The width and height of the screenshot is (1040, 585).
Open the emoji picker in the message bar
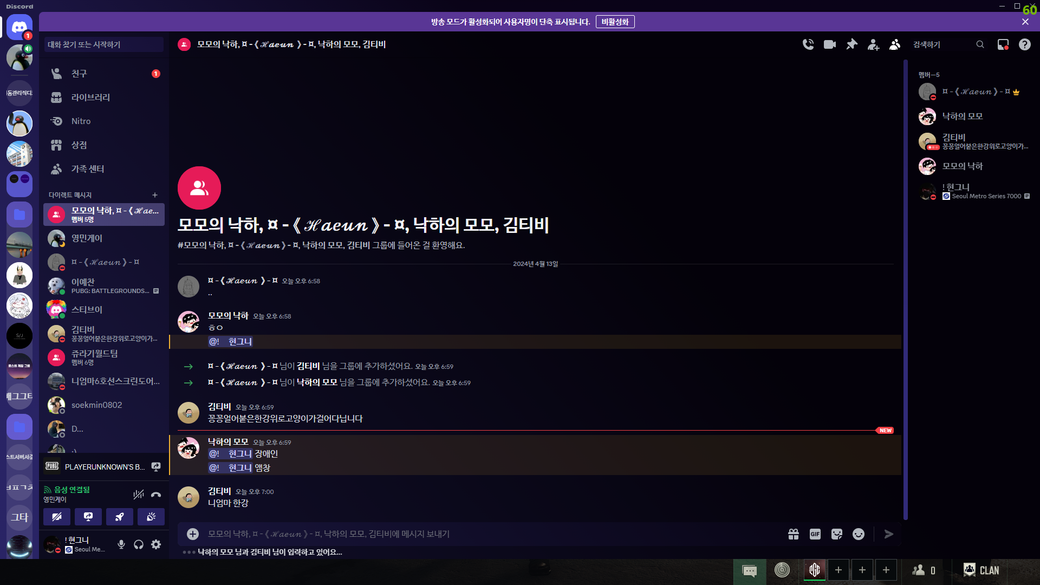pyautogui.click(x=858, y=534)
